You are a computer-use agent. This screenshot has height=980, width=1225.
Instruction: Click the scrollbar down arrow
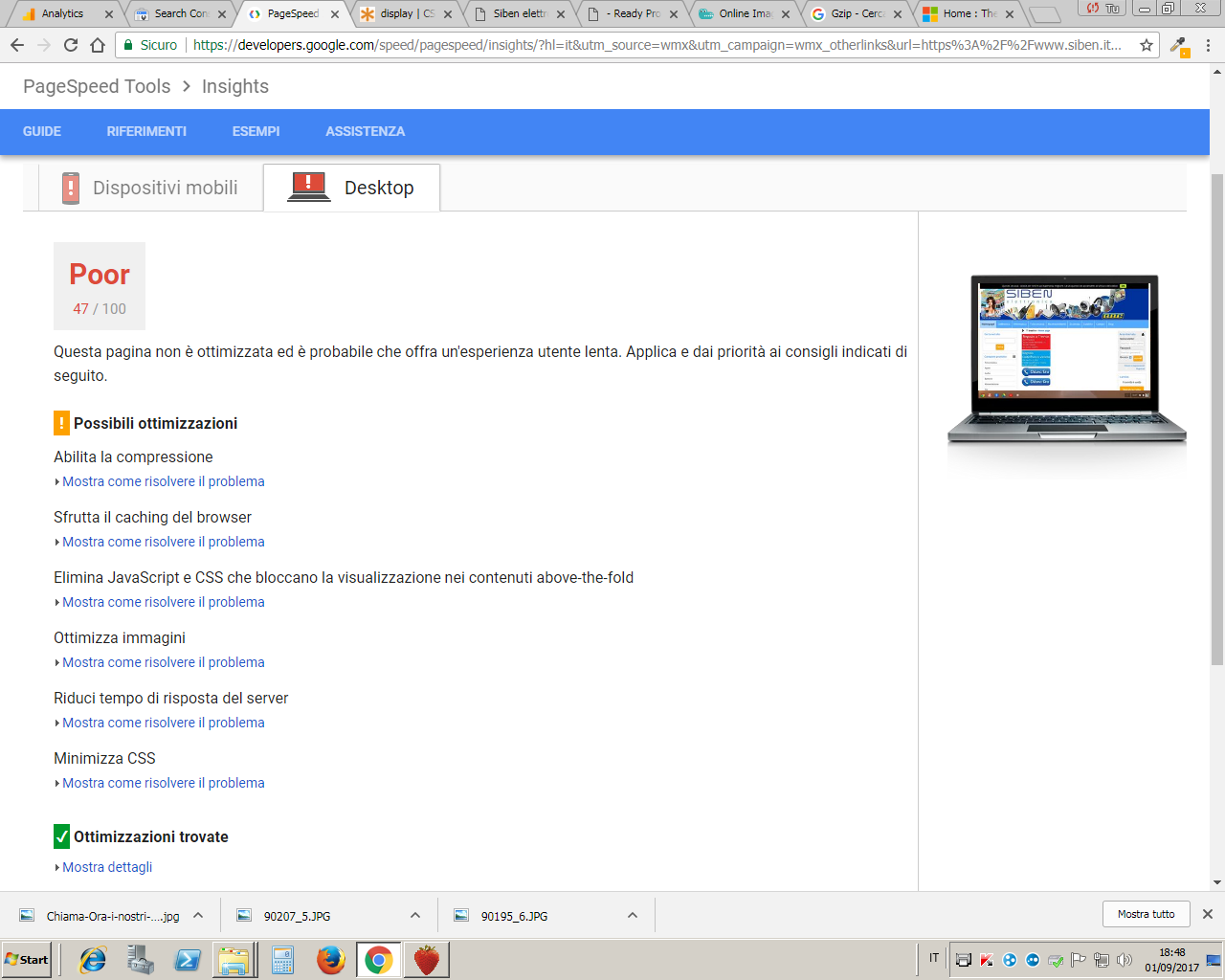[x=1217, y=882]
